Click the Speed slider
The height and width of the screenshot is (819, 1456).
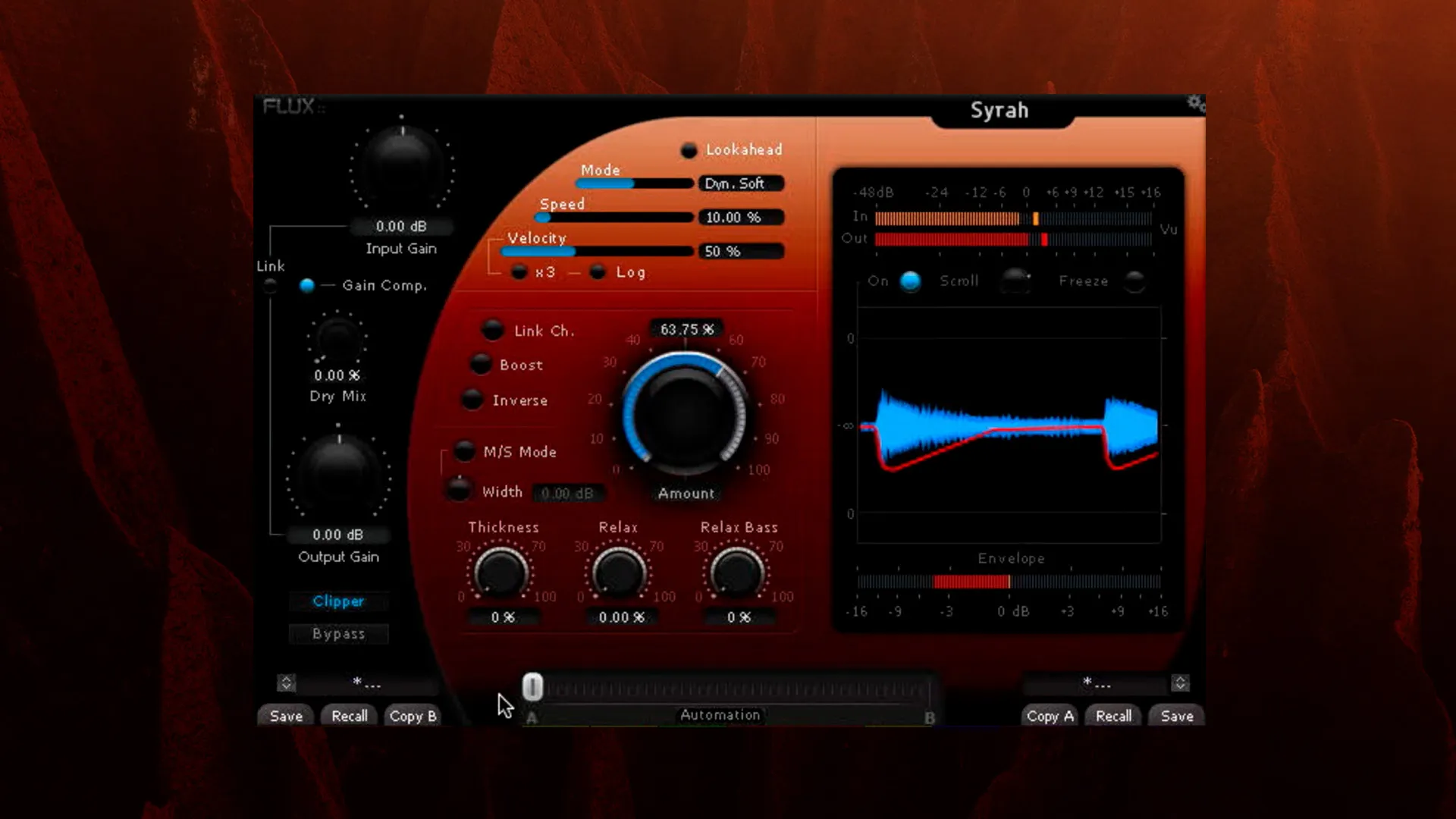point(613,218)
